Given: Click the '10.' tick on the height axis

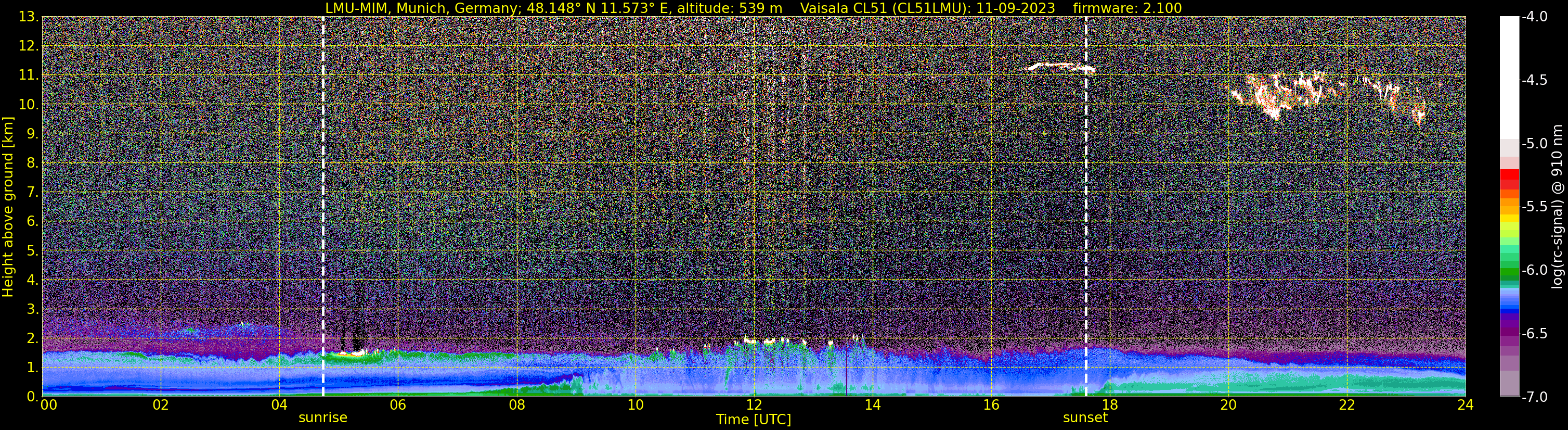Looking at the screenshot, I should click(29, 105).
